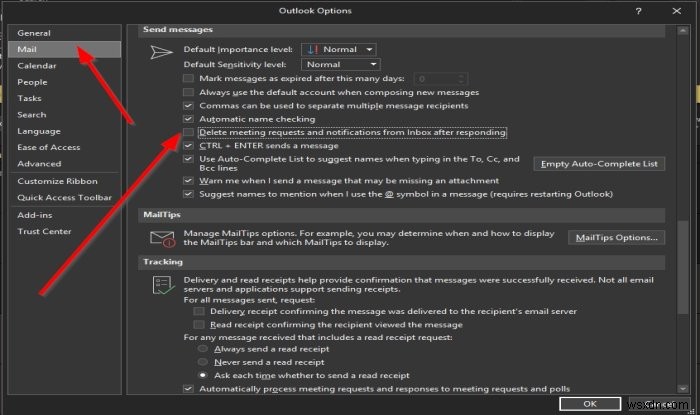Toggle missing attachment warning checkbox
The image size is (700, 415).
coord(188,181)
